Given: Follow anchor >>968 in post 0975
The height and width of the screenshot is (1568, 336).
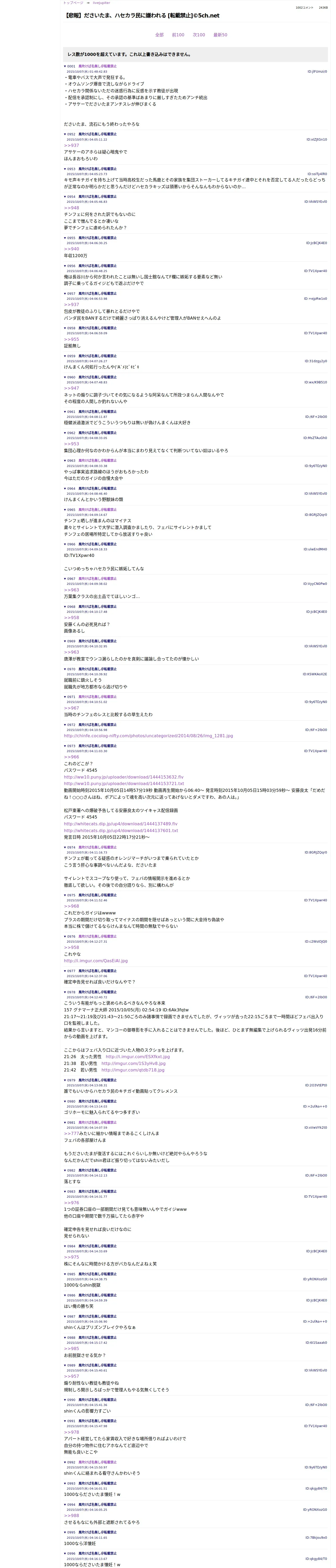Looking at the screenshot, I should tap(71, 906).
